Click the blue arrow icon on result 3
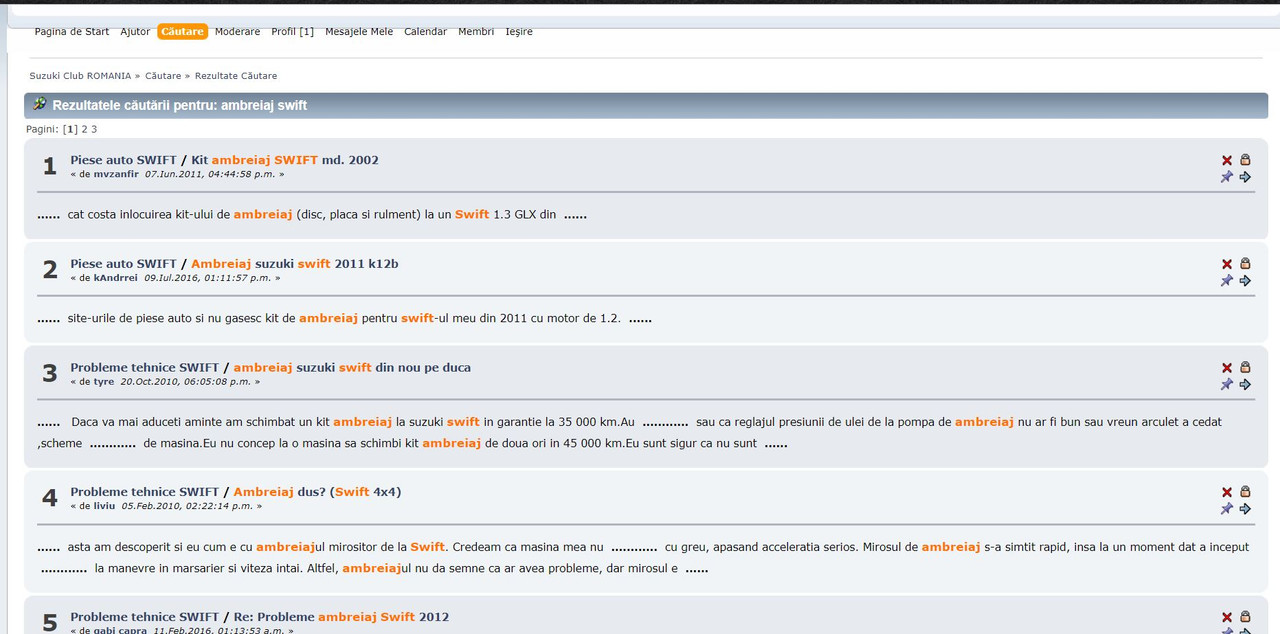The width and height of the screenshot is (1280, 634). pyautogui.click(x=1245, y=385)
